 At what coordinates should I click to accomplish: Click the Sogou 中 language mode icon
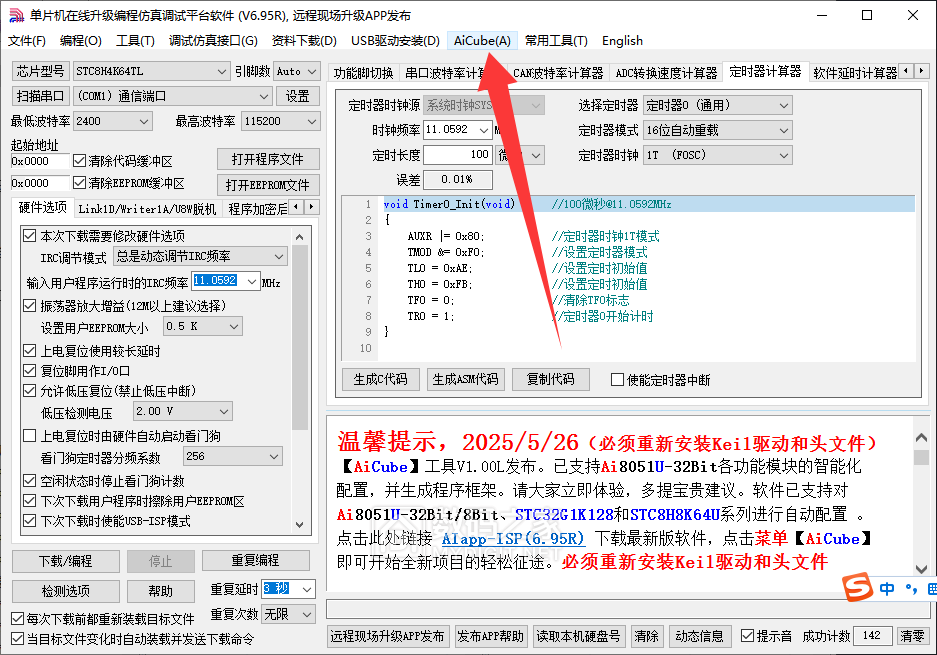click(x=887, y=588)
